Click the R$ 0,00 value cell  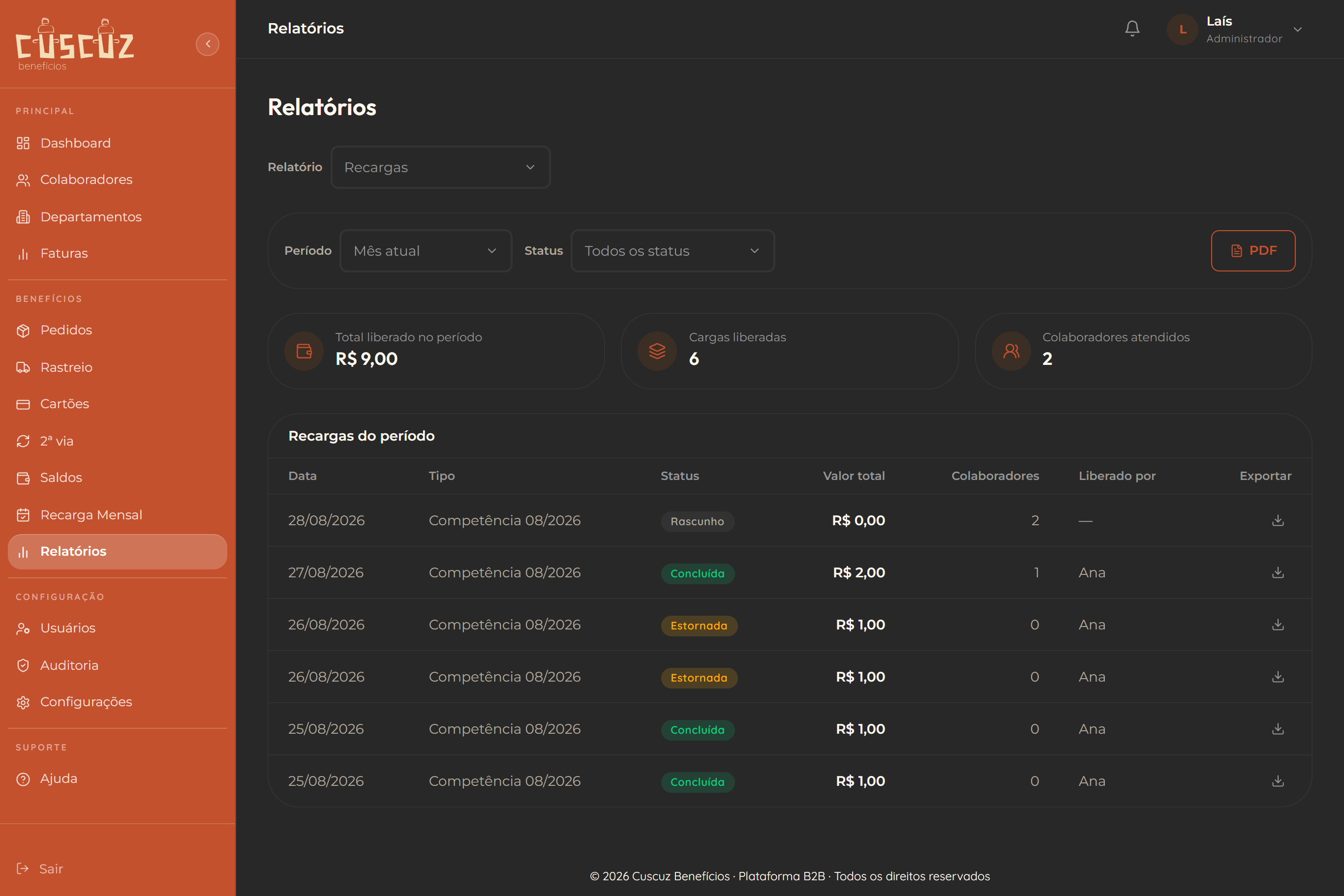[858, 521]
